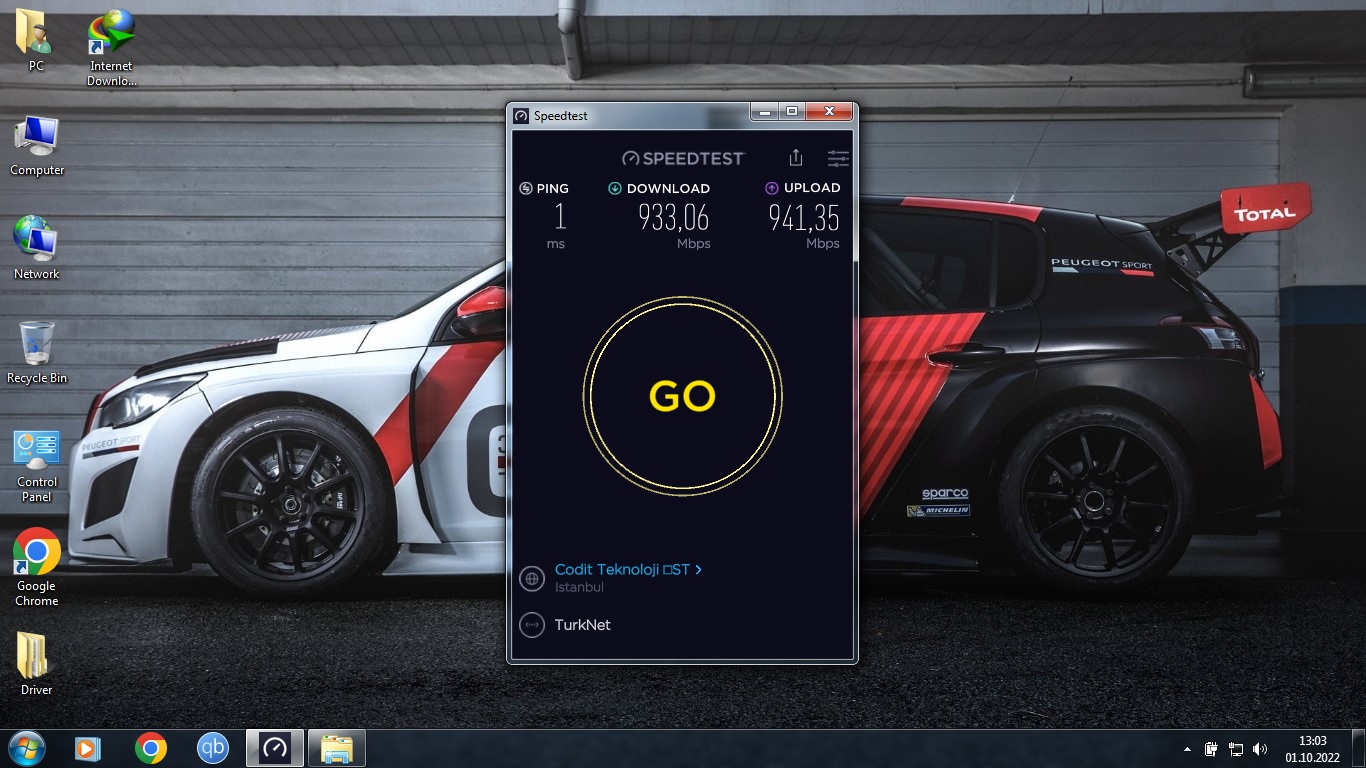Open qBittorrent from the taskbar
The image size is (1366, 768).
[213, 748]
